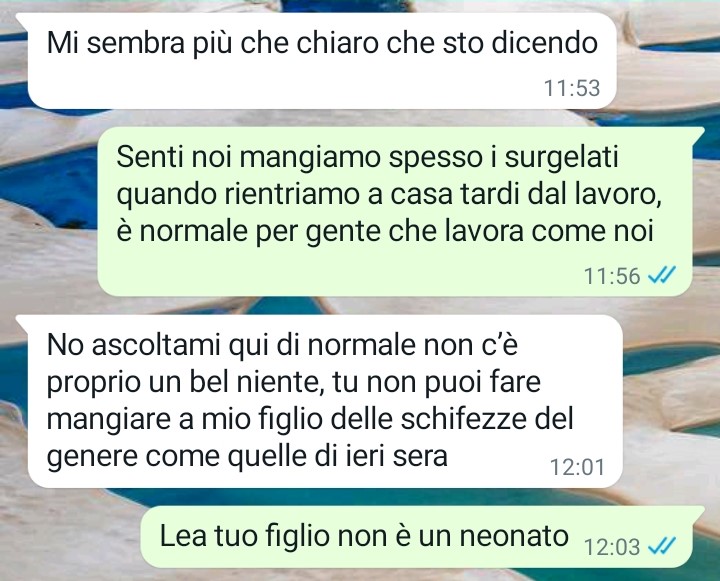Select the message 'No ascoltami qui di normale'

pyautogui.click(x=325, y=401)
